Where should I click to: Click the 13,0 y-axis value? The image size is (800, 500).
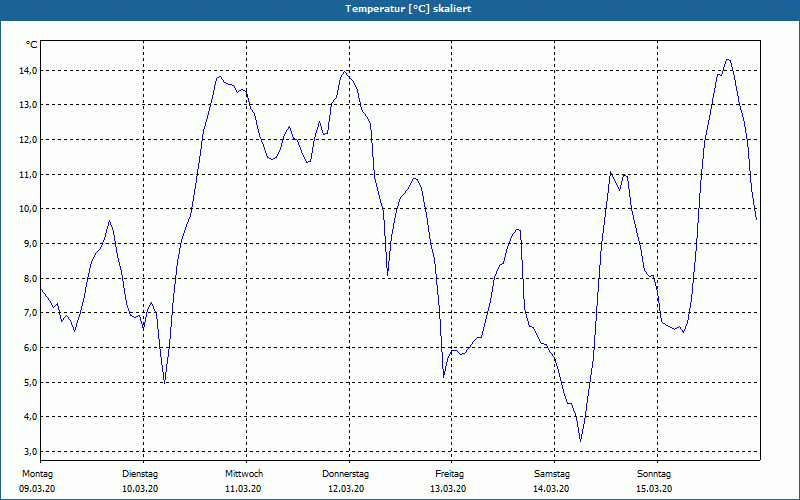pos(29,105)
